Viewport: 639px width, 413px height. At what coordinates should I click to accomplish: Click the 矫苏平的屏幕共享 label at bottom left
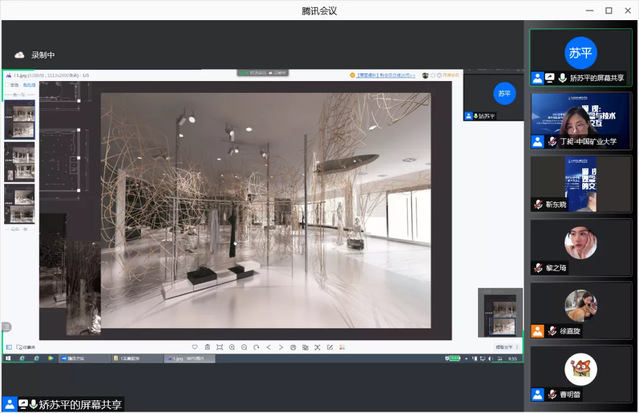pos(80,403)
